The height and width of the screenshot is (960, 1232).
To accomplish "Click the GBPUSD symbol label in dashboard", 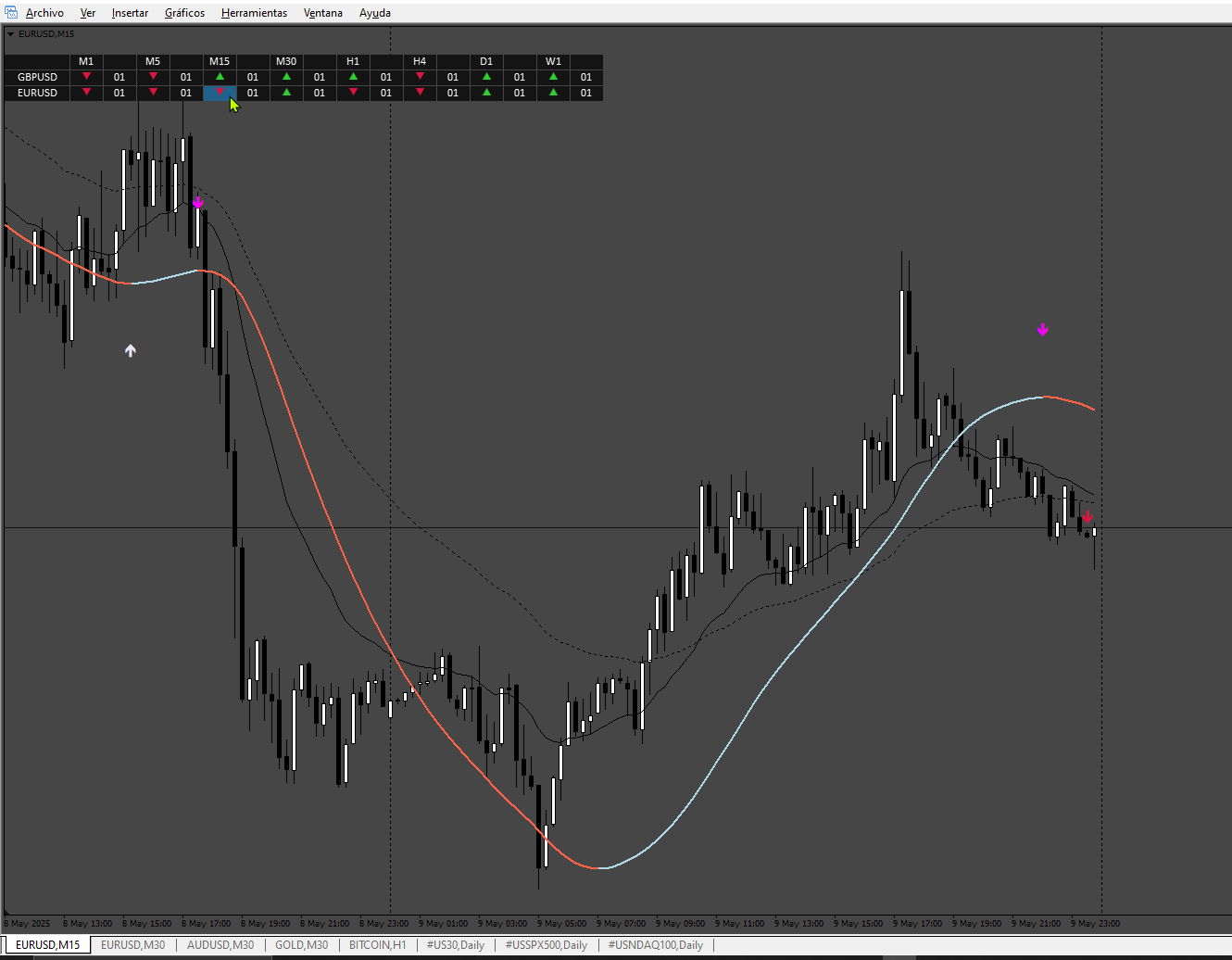I will point(37,77).
